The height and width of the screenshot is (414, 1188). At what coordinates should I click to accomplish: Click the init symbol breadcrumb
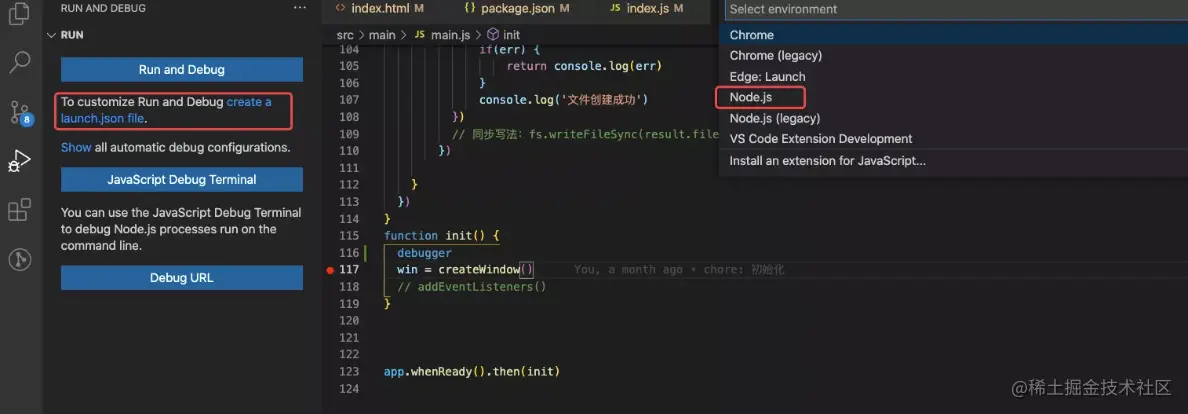pyautogui.click(x=503, y=35)
